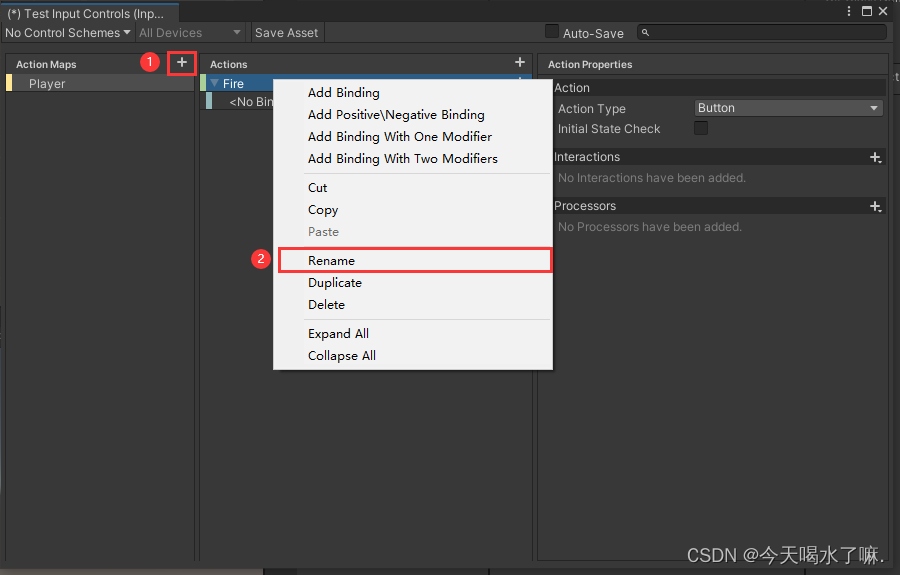This screenshot has height=575, width=900.
Task: Select the Player action map
Action: pyautogui.click(x=100, y=84)
